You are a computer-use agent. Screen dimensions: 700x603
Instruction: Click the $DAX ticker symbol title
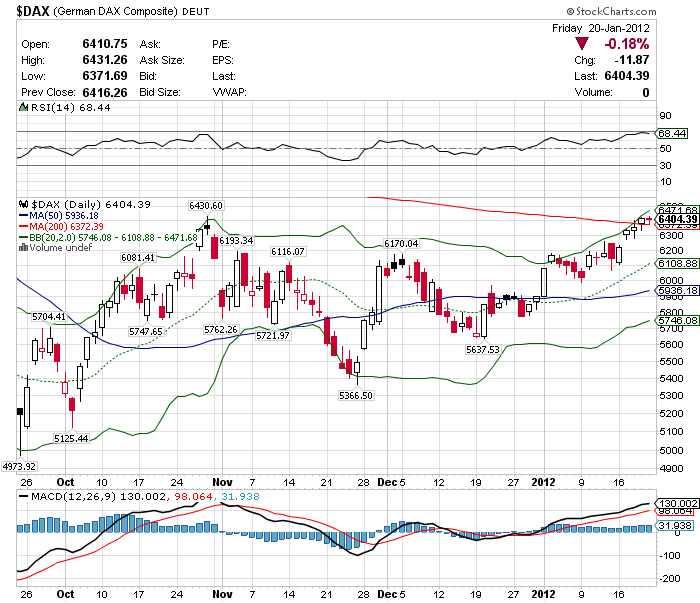pyautogui.click(x=33, y=11)
